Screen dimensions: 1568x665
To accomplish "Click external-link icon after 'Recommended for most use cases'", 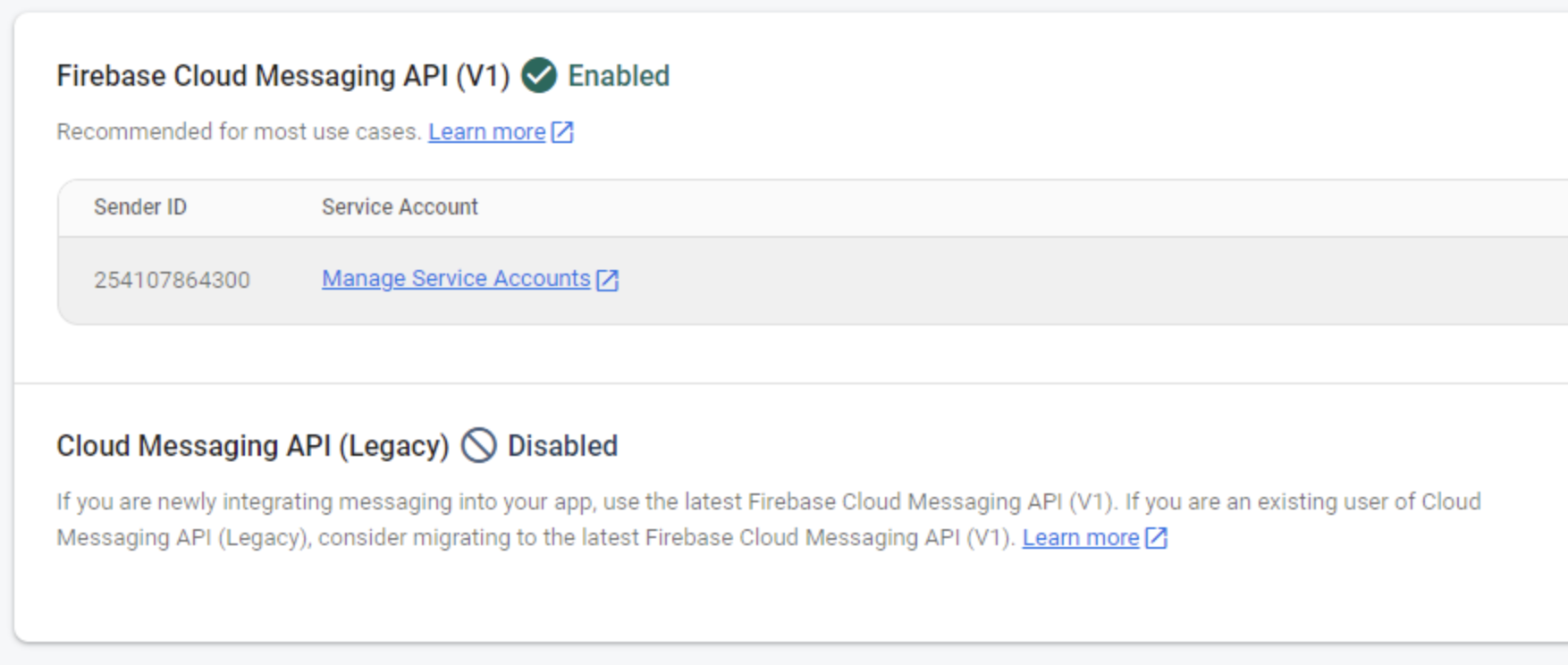I will tap(562, 132).
